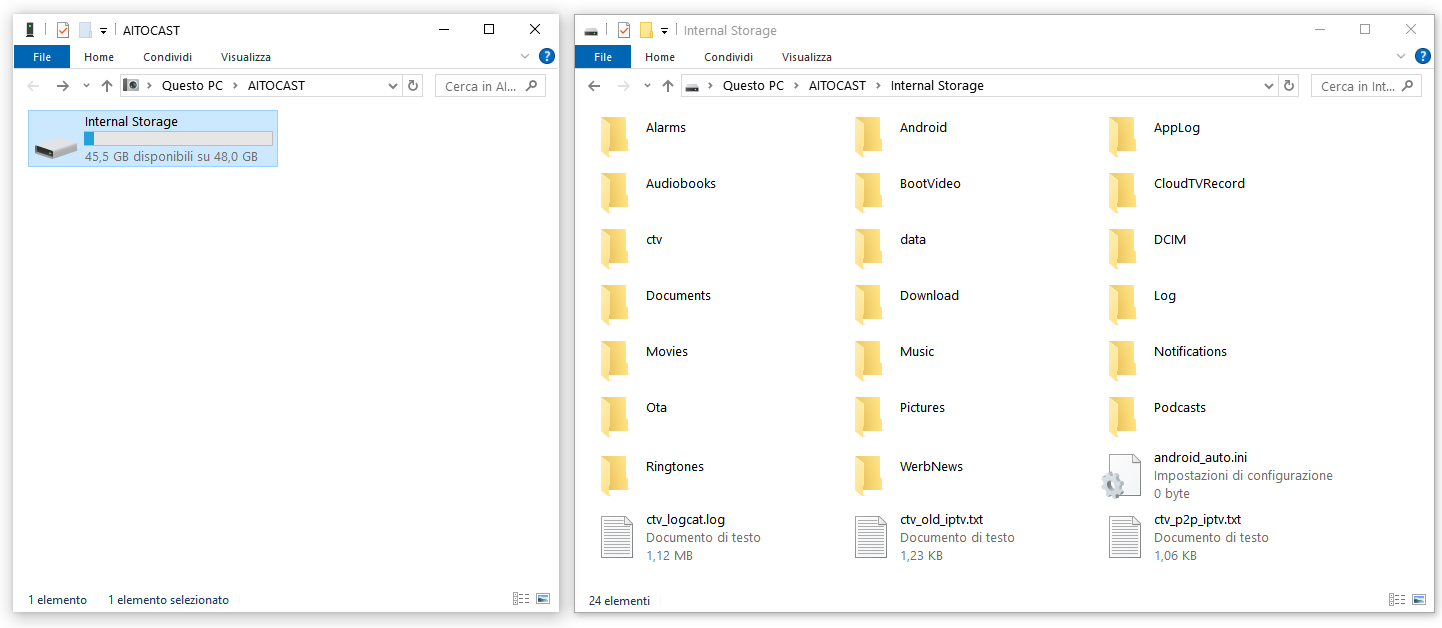Screen dimensions: 1442x628
Task: Navigate back in Internal Storage window
Action: pyautogui.click(x=594, y=86)
